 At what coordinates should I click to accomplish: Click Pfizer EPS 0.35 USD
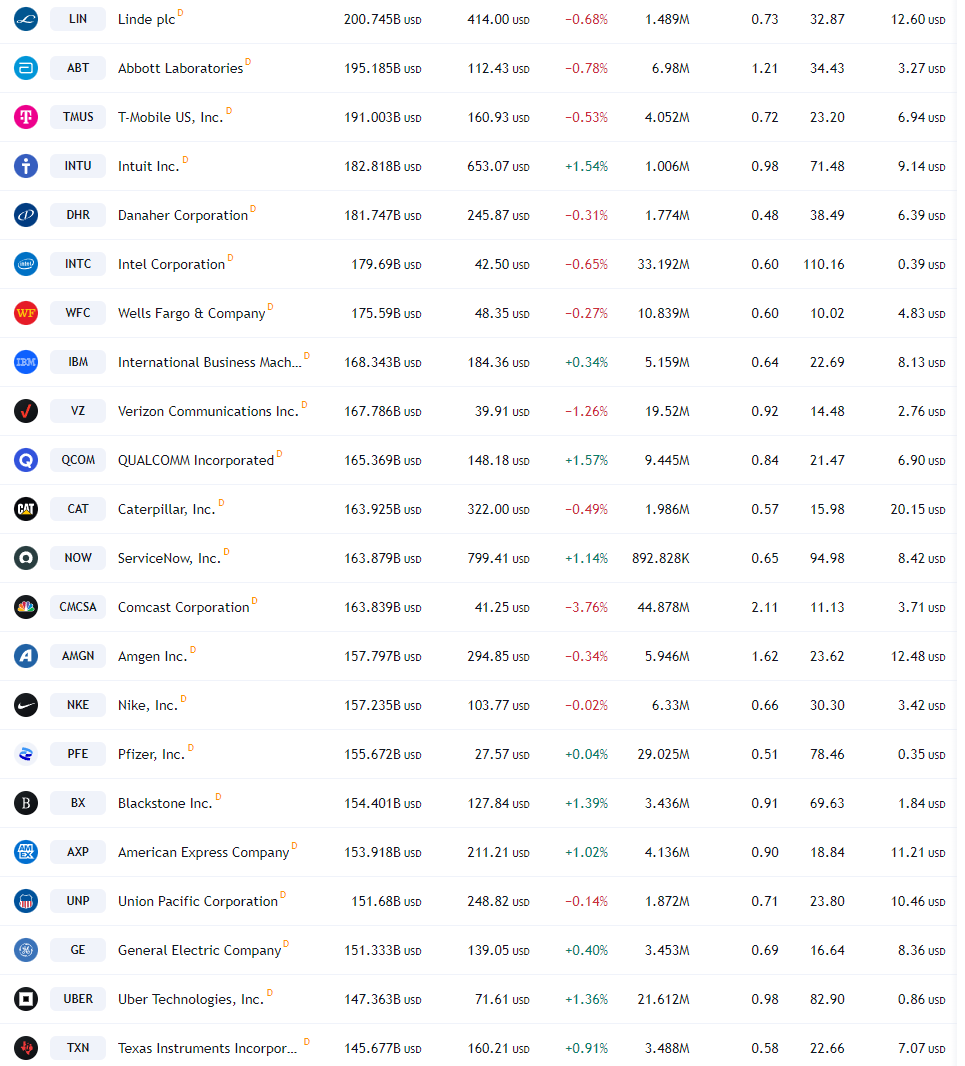pyautogui.click(x=921, y=755)
